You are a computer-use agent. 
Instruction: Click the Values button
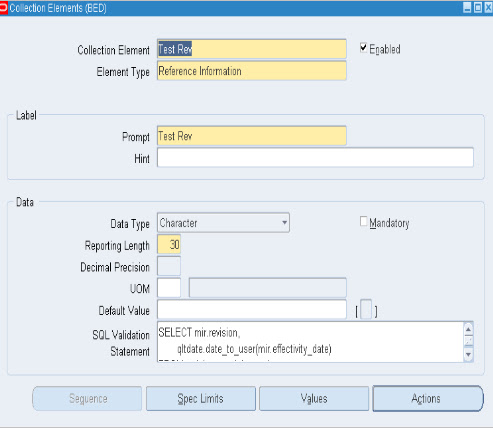pos(314,399)
